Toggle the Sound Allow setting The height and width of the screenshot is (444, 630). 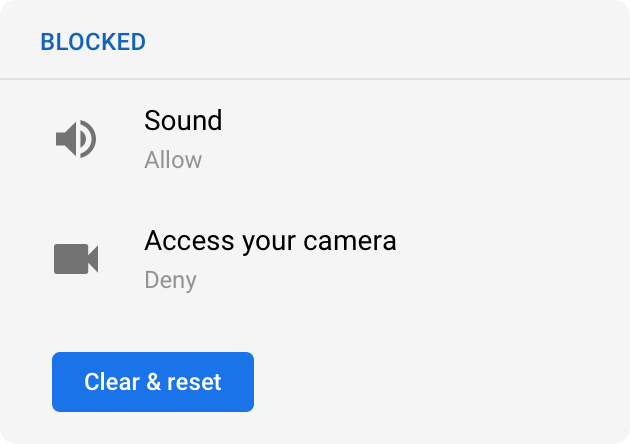point(173,160)
